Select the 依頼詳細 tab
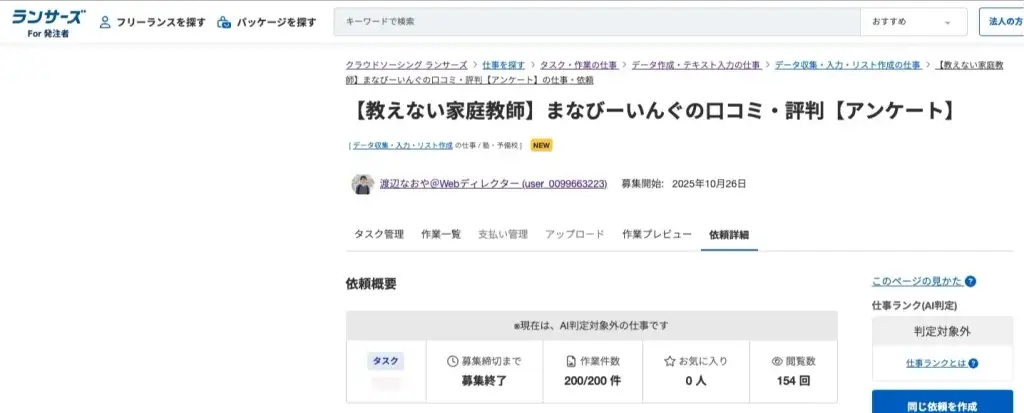The image size is (1024, 413). (x=729, y=235)
